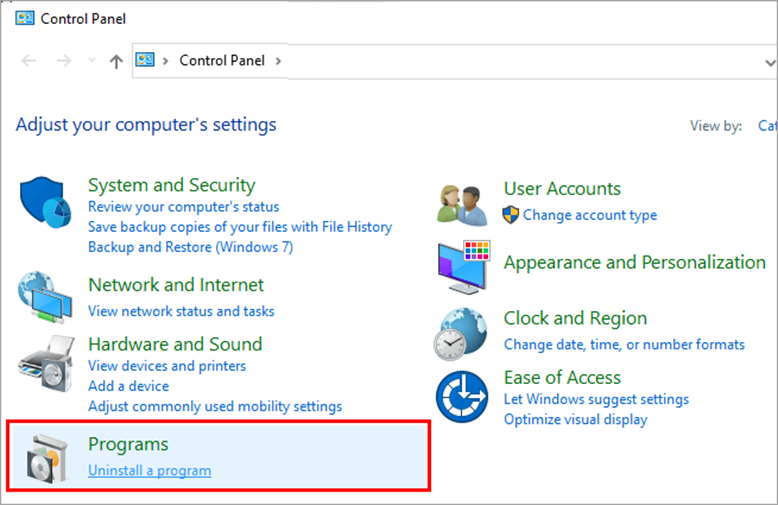Image resolution: width=778 pixels, height=505 pixels.
Task: Go up one level with up arrow
Action: [x=116, y=61]
